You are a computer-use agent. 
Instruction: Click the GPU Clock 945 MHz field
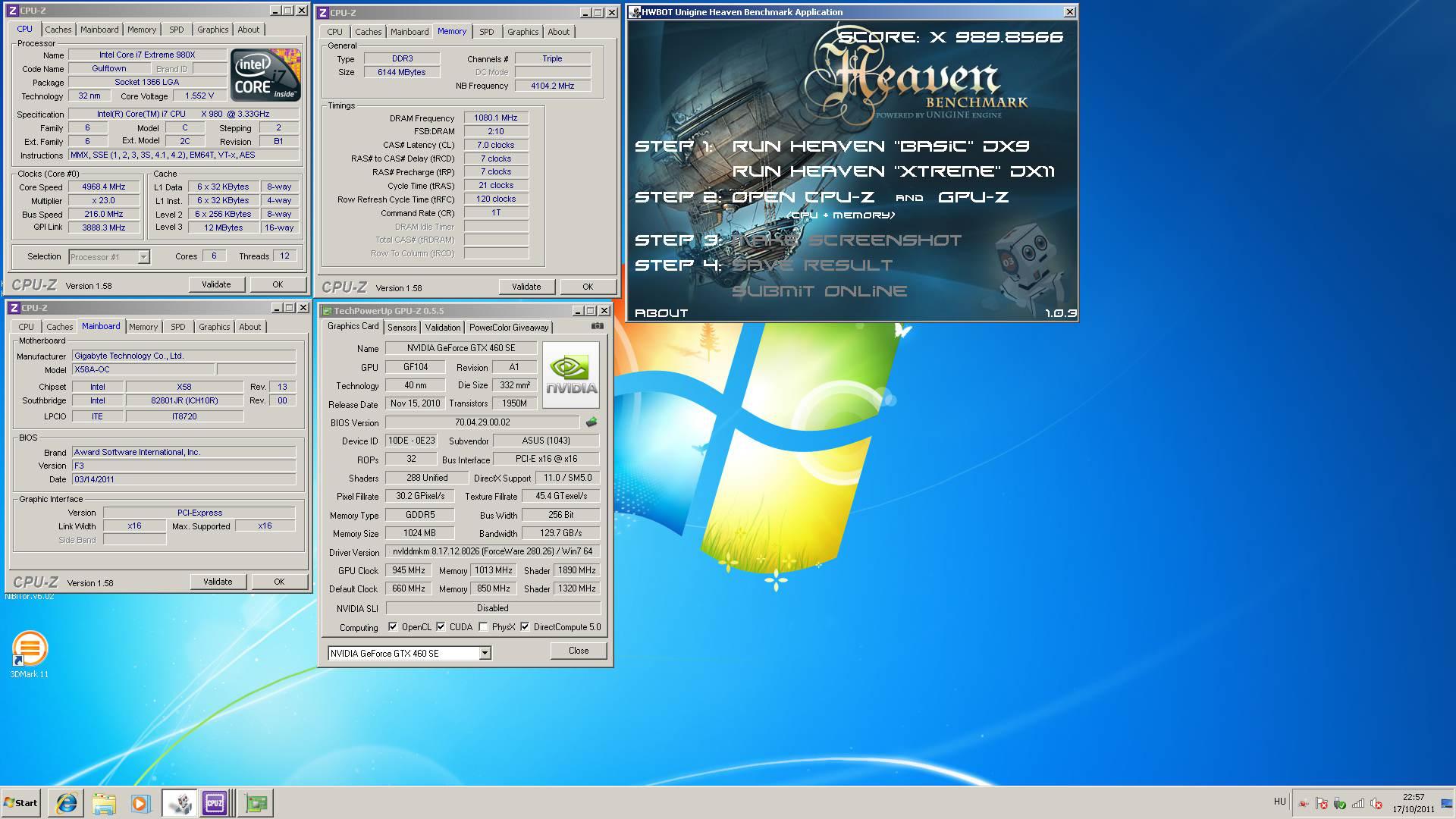coord(409,570)
